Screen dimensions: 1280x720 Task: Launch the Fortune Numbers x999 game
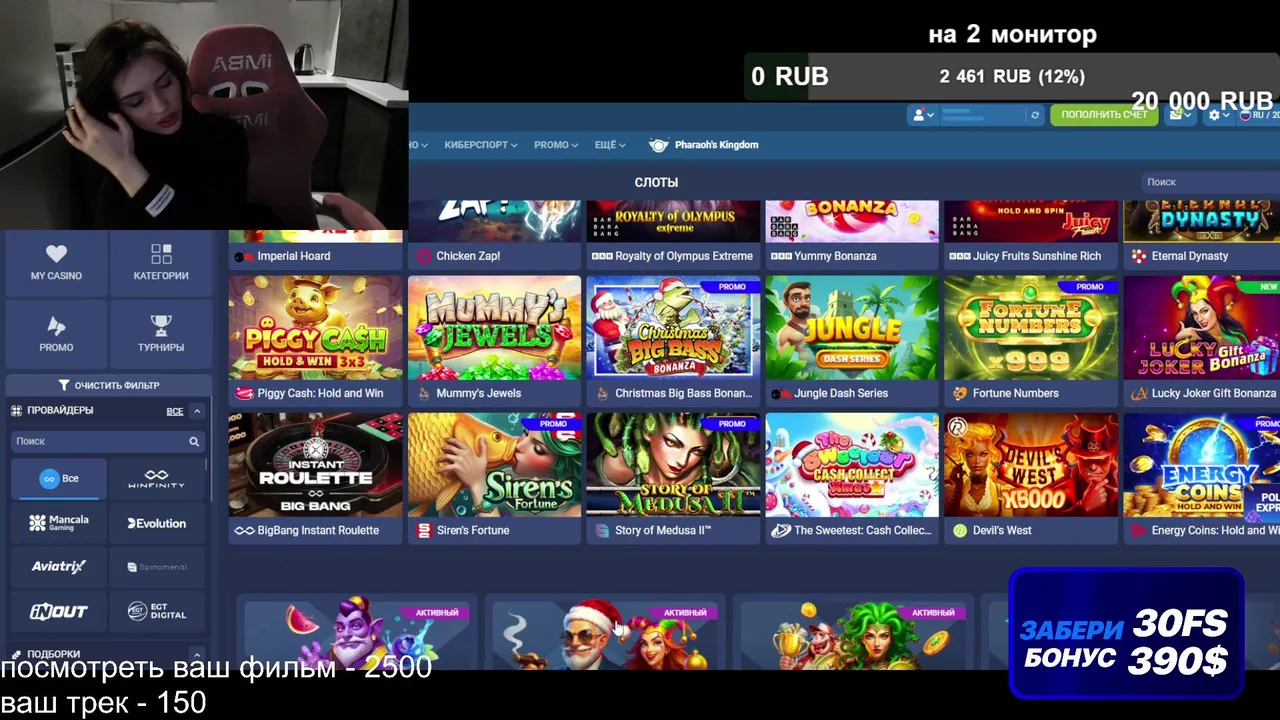(x=1031, y=328)
